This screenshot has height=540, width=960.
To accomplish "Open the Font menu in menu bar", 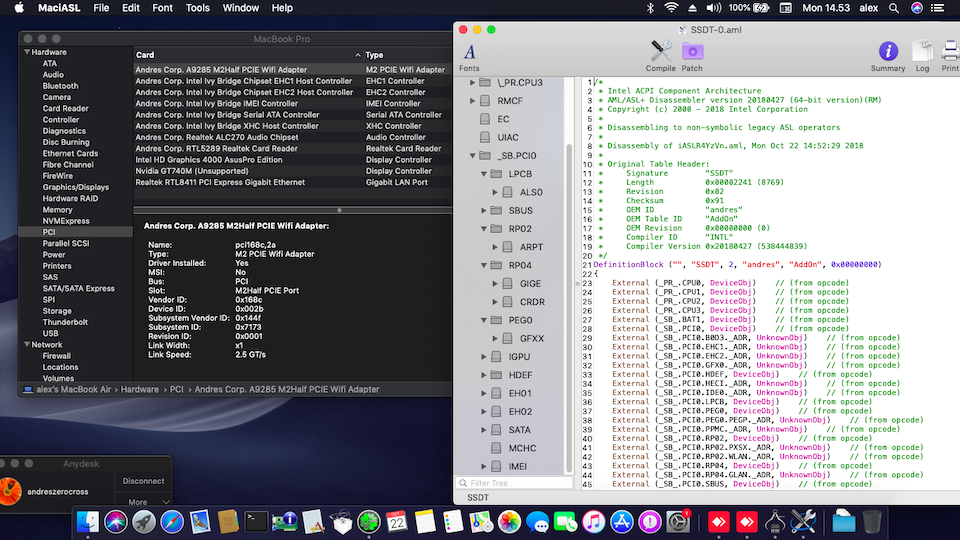I will coord(161,8).
